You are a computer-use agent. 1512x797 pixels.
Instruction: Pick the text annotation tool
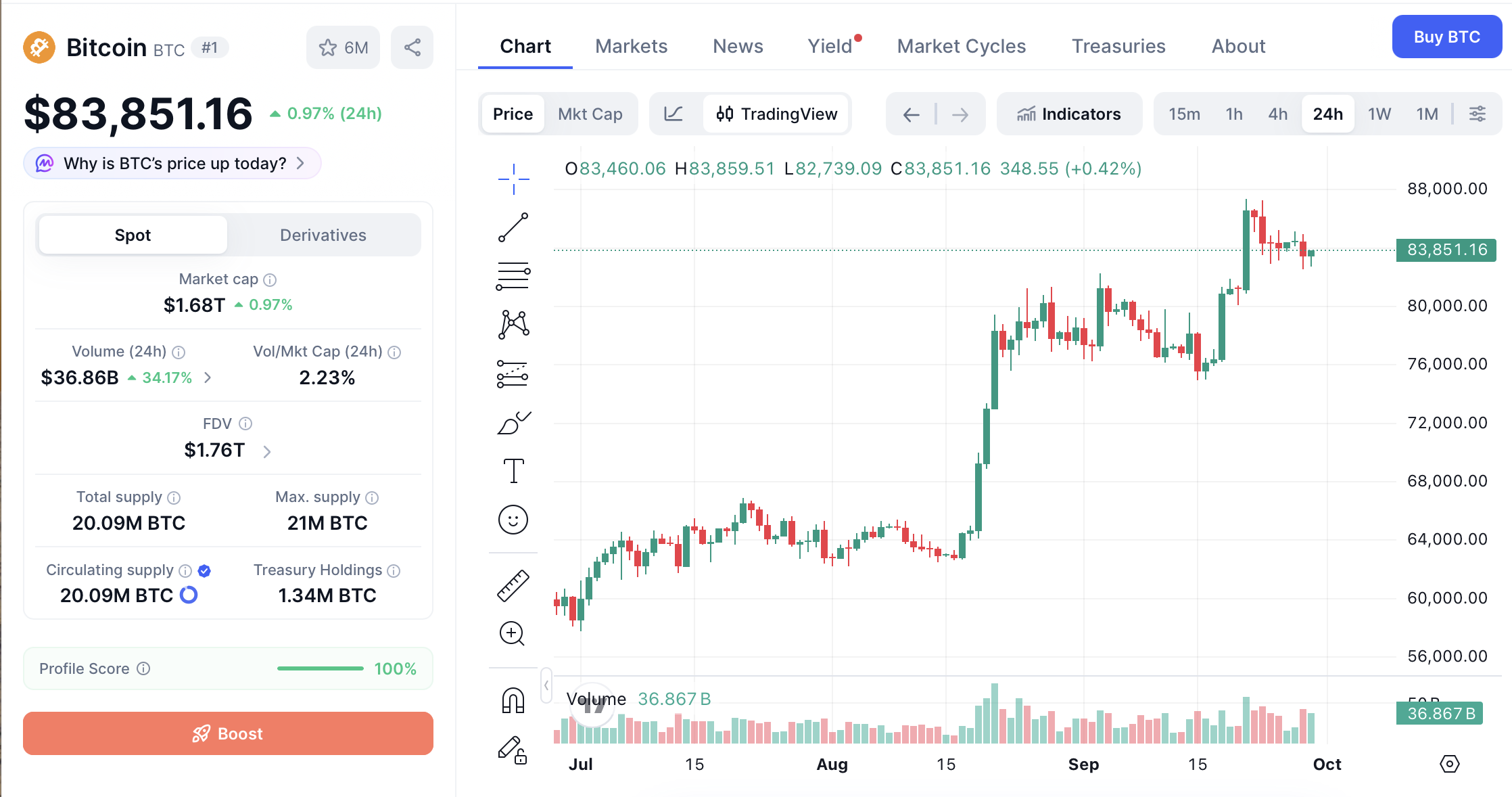[513, 471]
